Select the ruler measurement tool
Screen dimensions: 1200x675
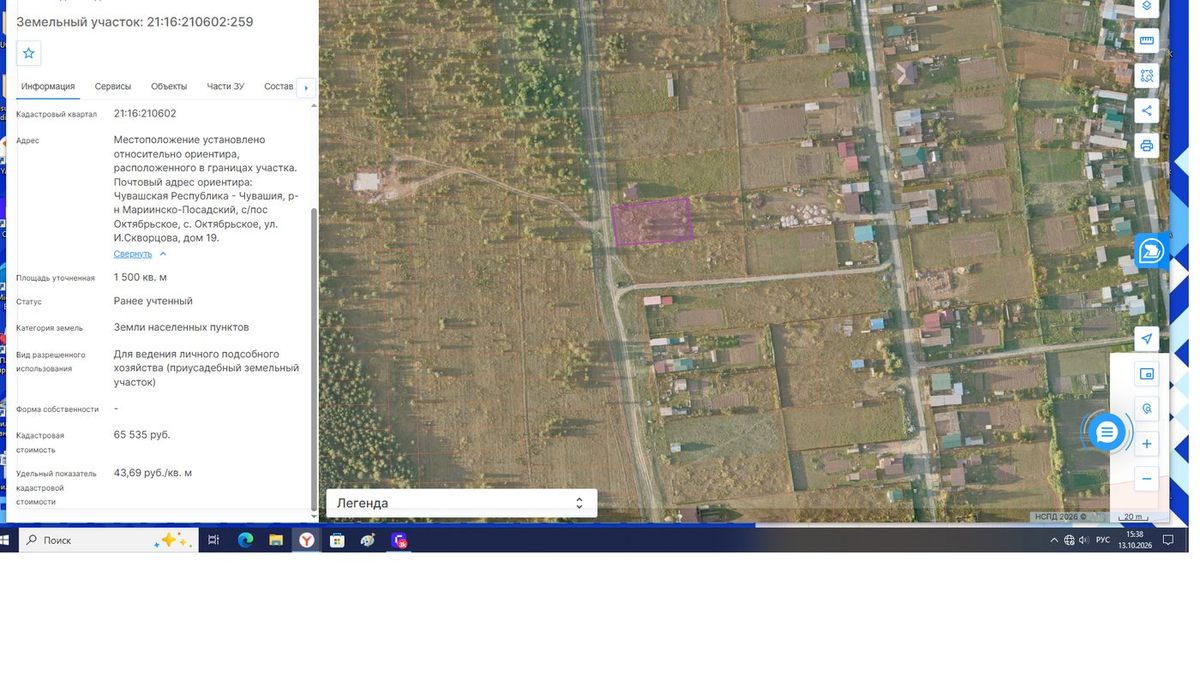click(x=1147, y=41)
